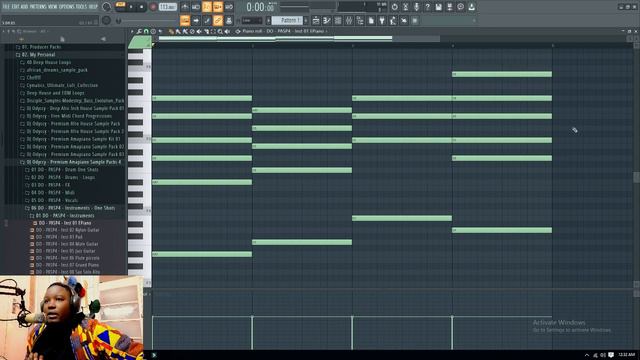
Task: Open the ADD menu
Action: point(24,7)
